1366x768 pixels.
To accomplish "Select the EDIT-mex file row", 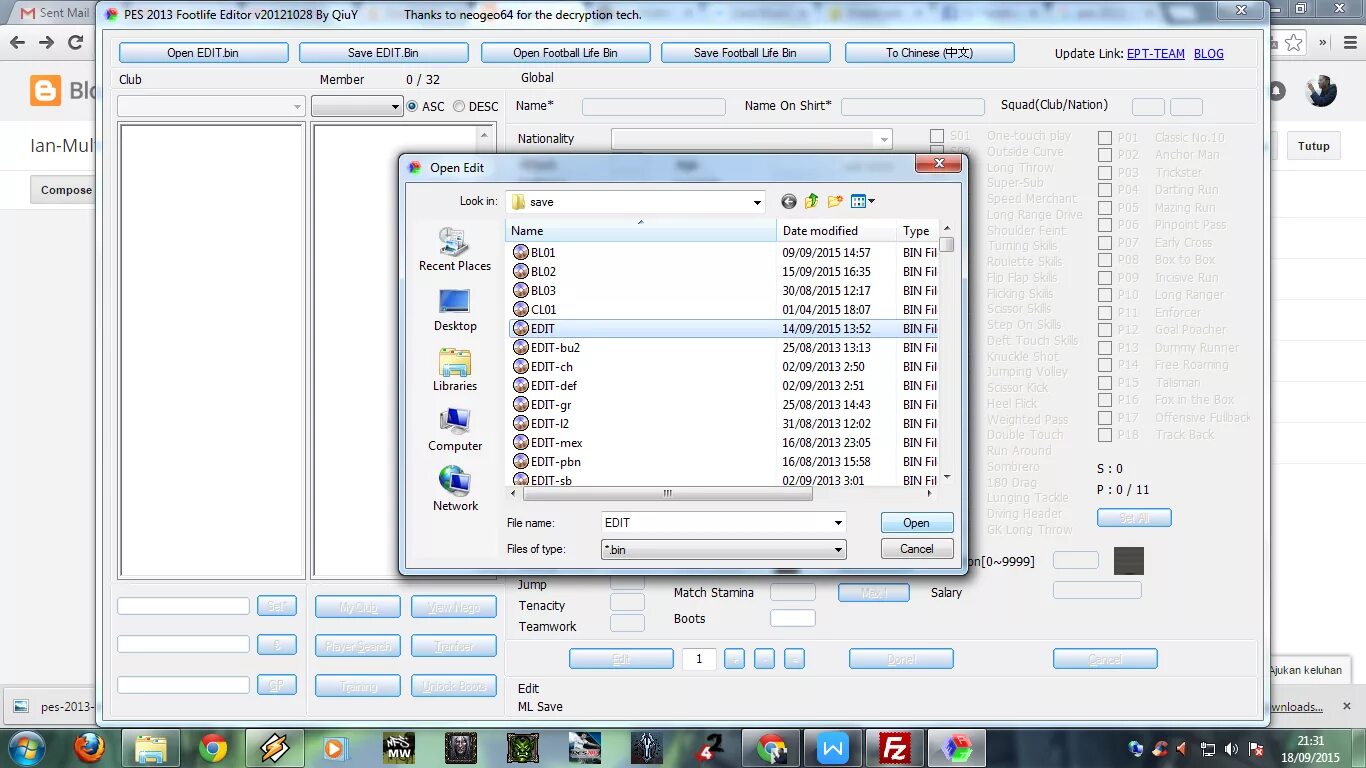I will 723,443.
